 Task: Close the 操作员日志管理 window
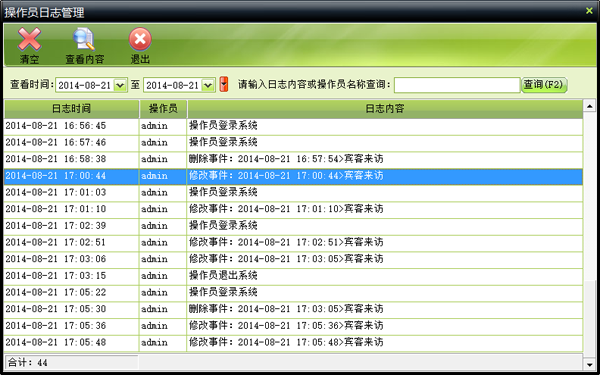pos(589,11)
